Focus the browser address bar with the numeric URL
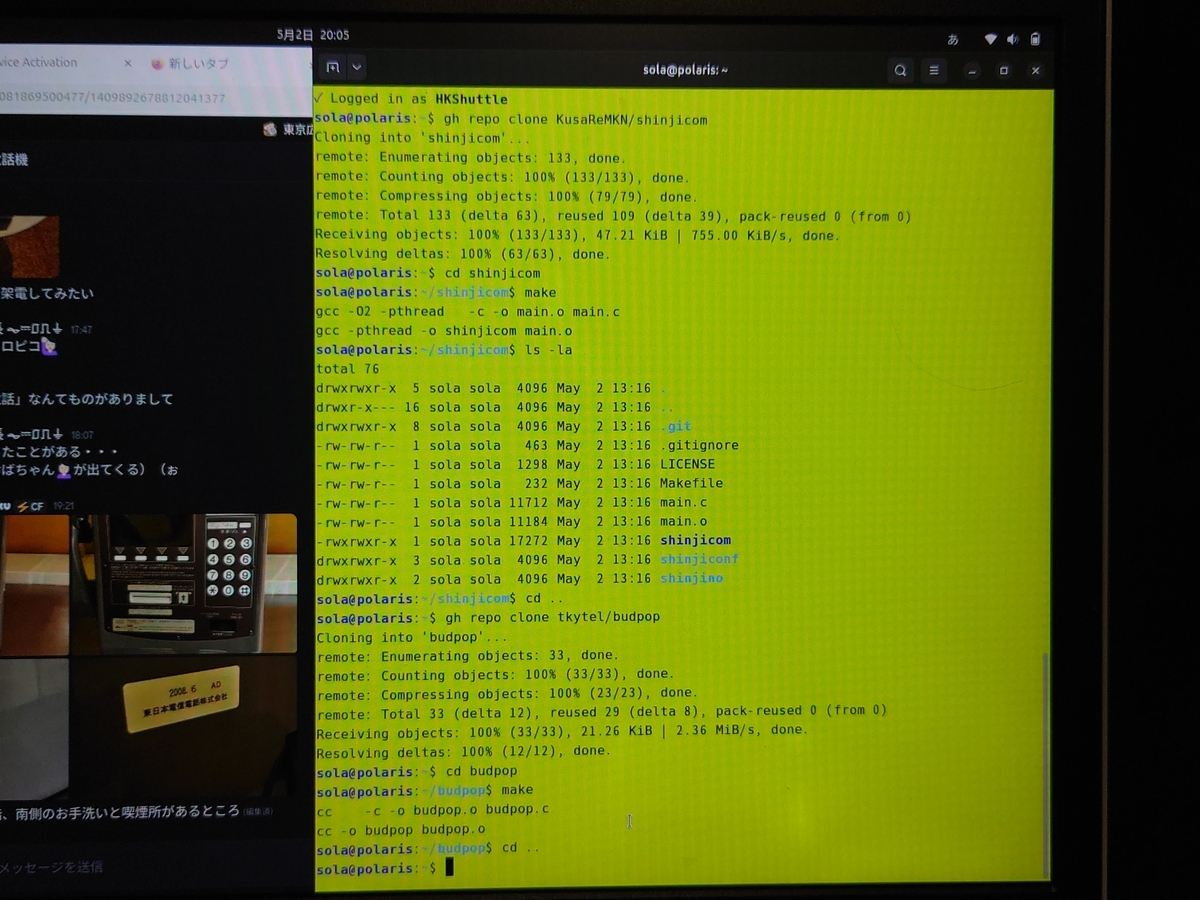 tap(113, 98)
